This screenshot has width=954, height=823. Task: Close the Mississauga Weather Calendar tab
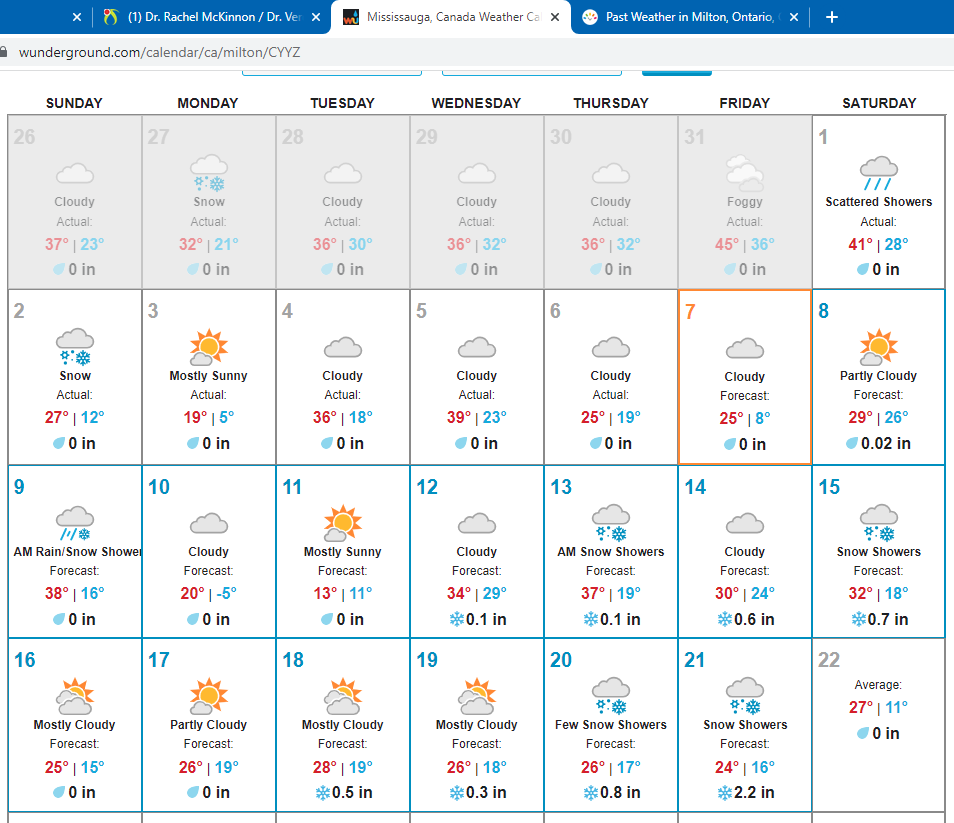[x=555, y=18]
